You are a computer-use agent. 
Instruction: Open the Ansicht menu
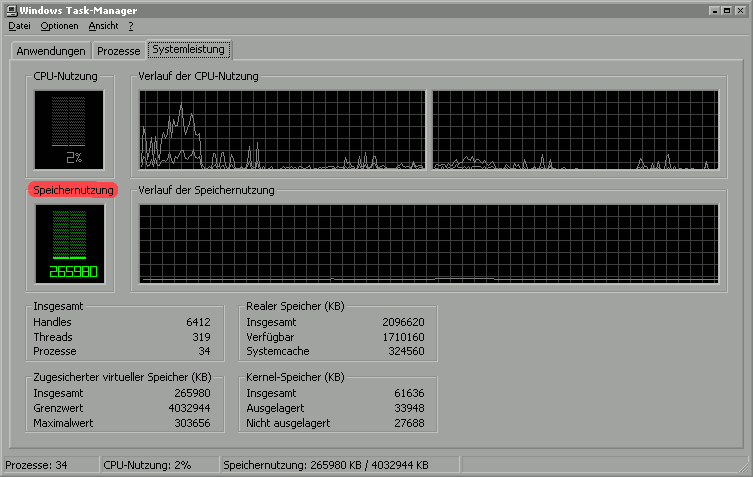tap(103, 26)
